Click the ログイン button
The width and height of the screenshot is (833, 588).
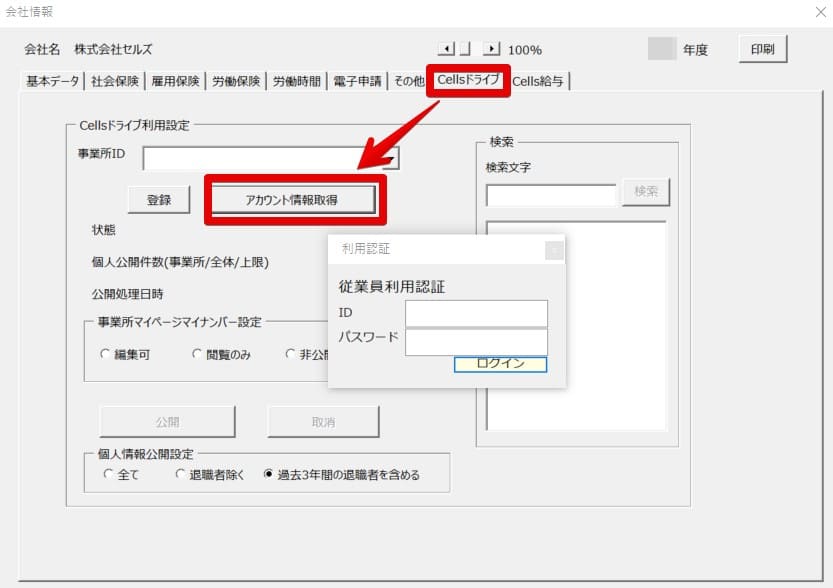[x=500, y=364]
